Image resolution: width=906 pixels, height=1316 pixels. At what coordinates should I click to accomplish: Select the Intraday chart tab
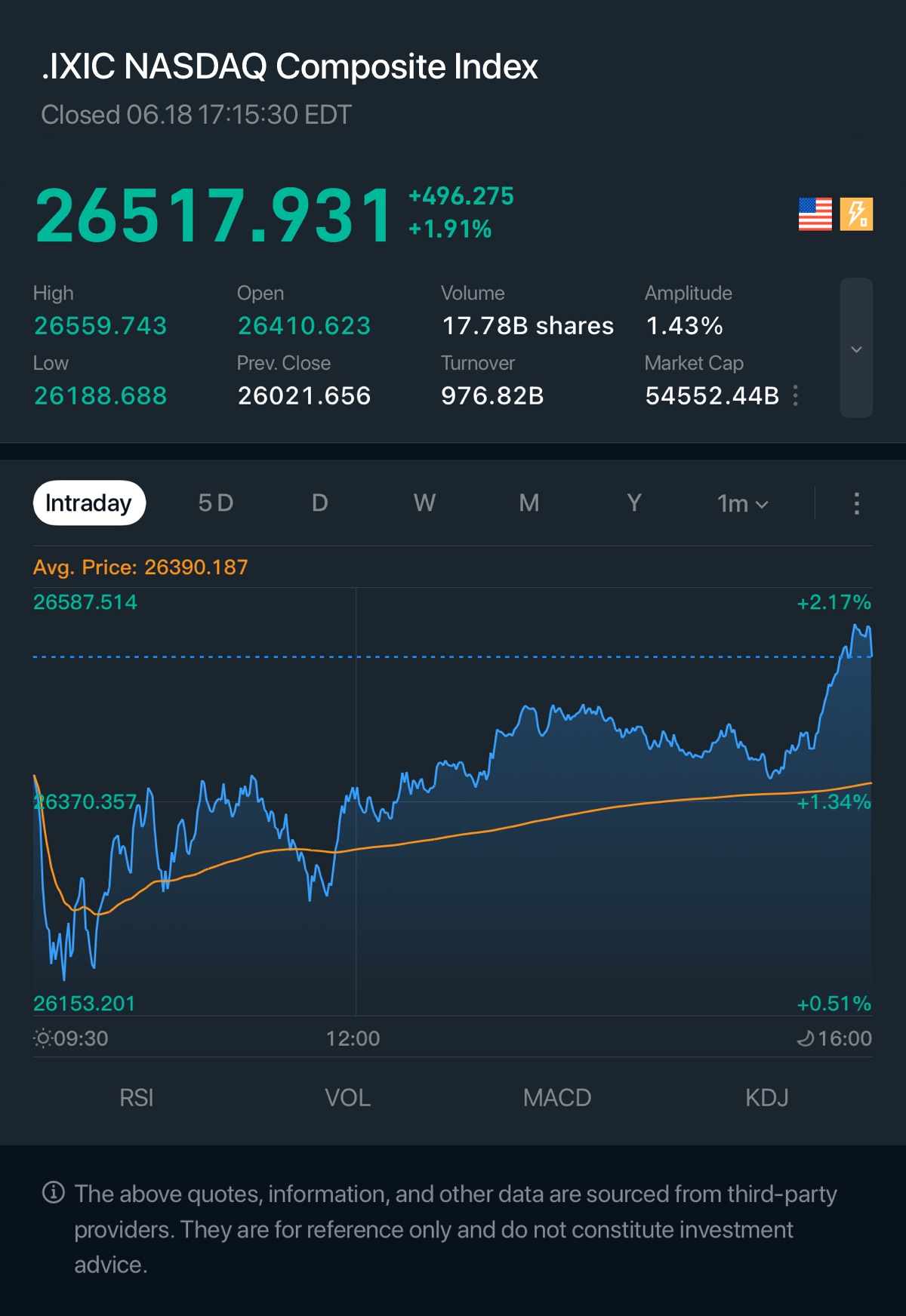(x=89, y=503)
